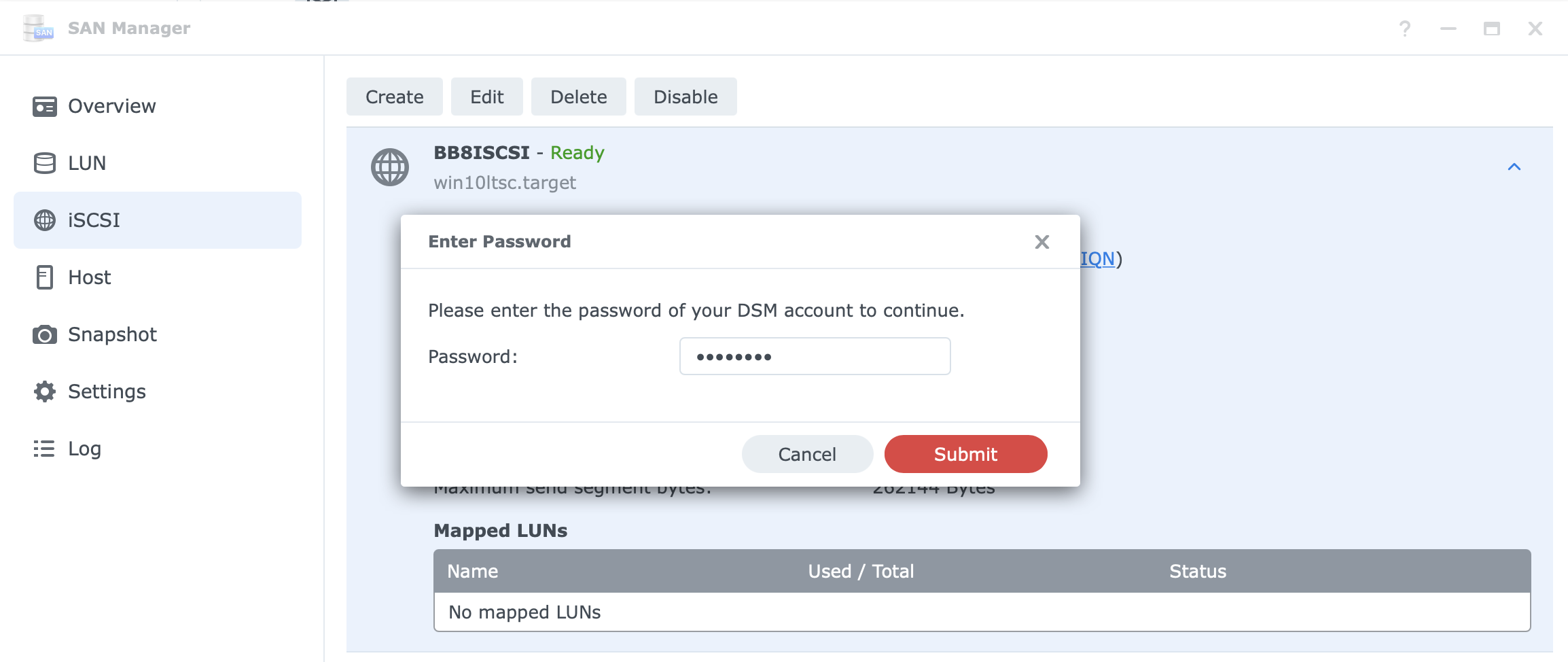Click the Log list icon
1568x662 pixels.
click(x=44, y=449)
